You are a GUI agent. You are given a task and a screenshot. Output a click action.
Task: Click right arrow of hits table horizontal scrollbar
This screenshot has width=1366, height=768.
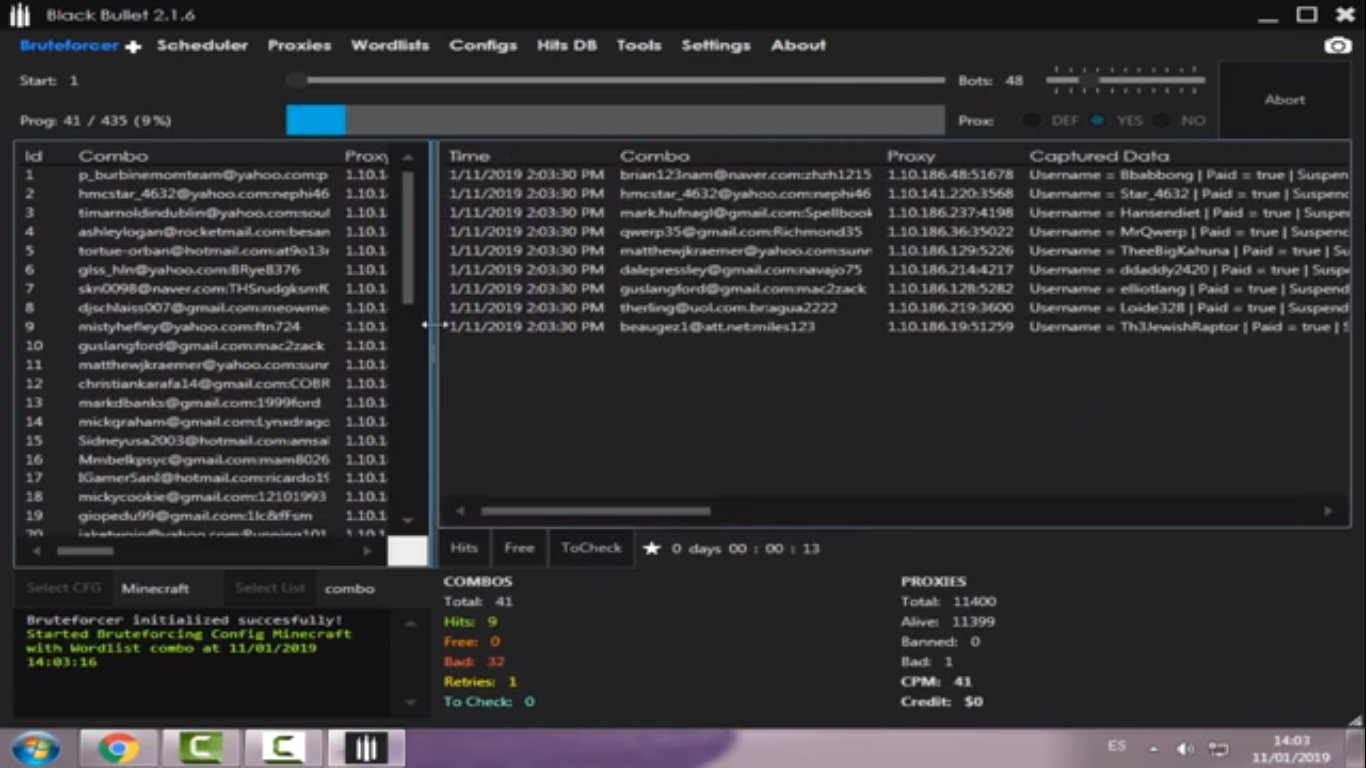coord(1328,511)
